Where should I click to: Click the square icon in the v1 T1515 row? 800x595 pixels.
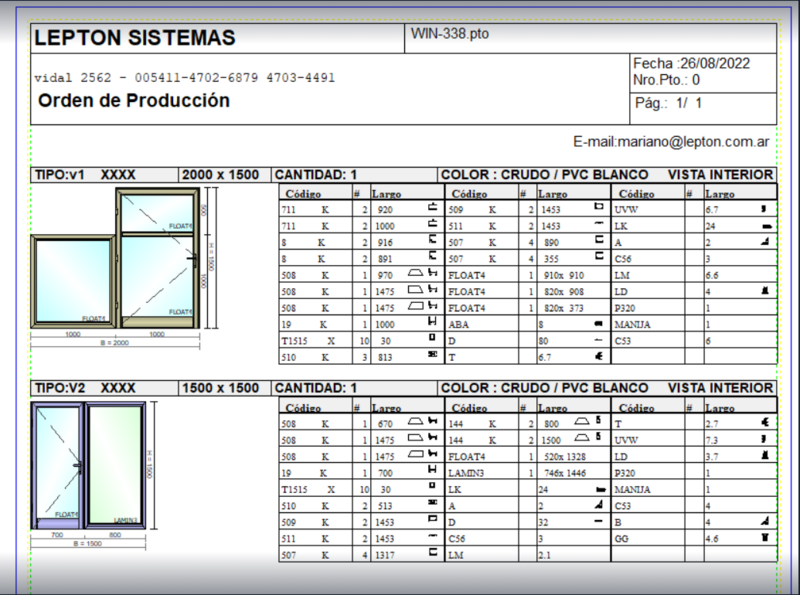(432, 338)
